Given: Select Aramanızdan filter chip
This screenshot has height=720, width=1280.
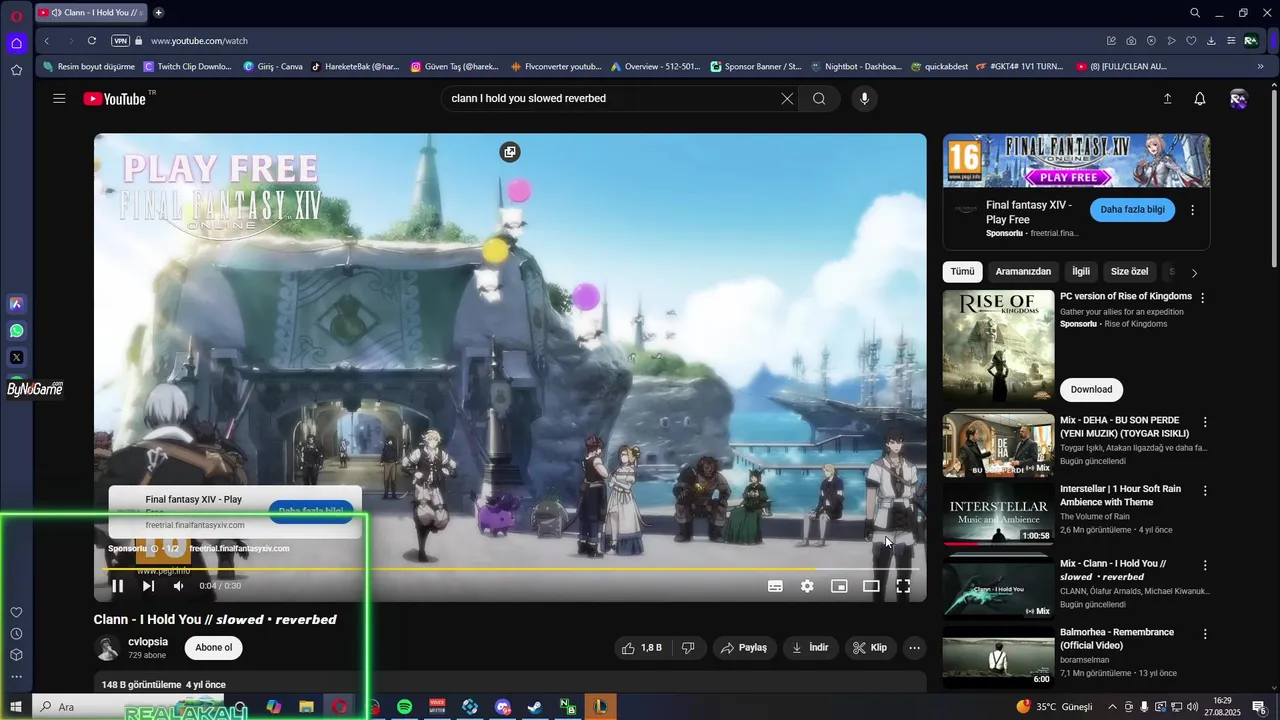Looking at the screenshot, I should pyautogui.click(x=1023, y=272).
